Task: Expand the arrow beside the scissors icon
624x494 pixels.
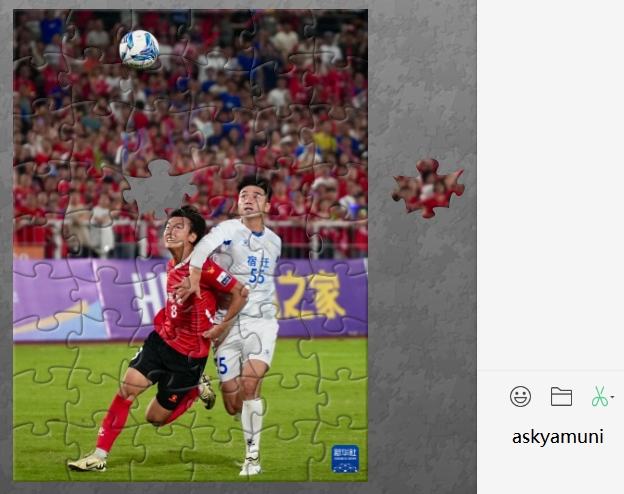Action: click(612, 397)
